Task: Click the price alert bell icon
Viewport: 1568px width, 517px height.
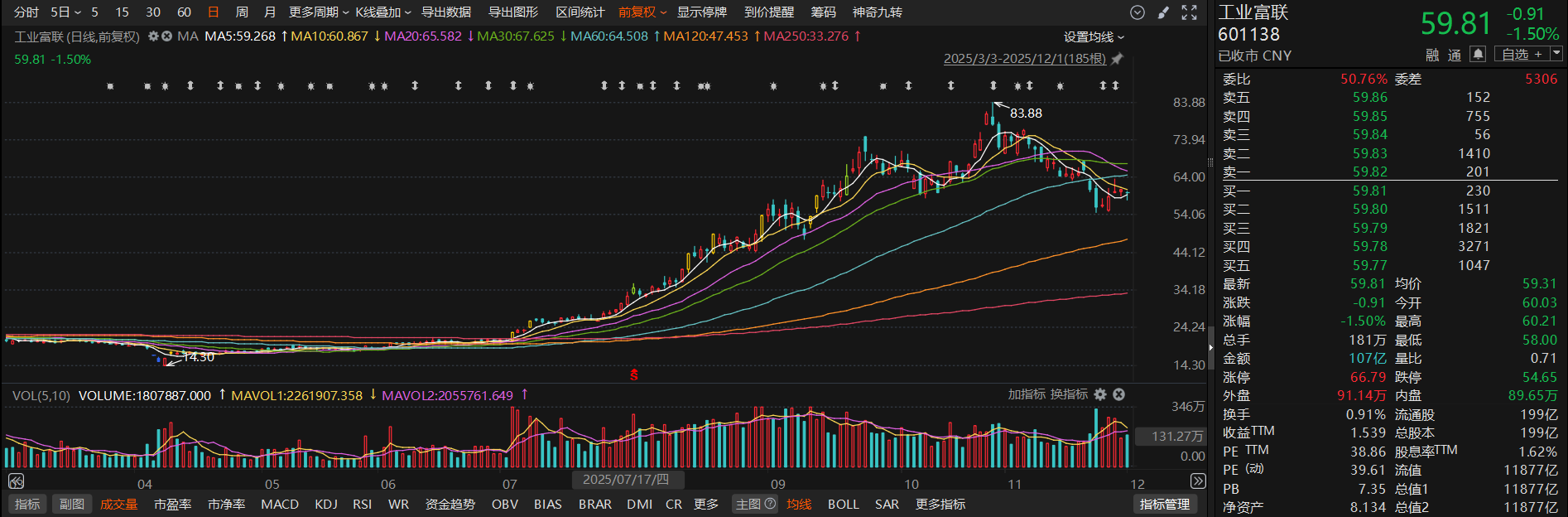Action: click(x=1478, y=55)
